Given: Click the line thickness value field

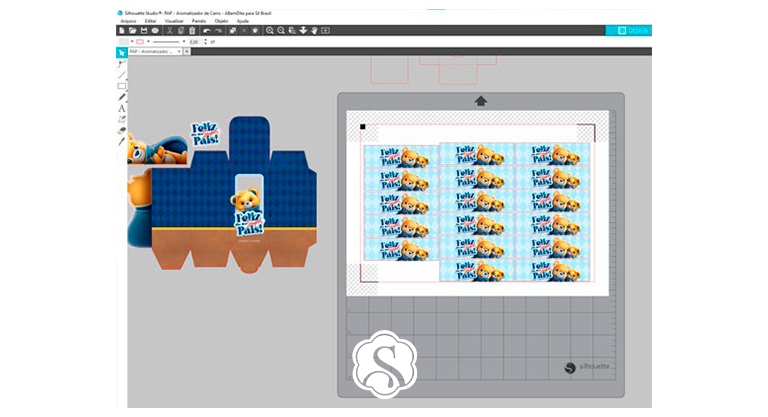Looking at the screenshot, I should (195, 42).
